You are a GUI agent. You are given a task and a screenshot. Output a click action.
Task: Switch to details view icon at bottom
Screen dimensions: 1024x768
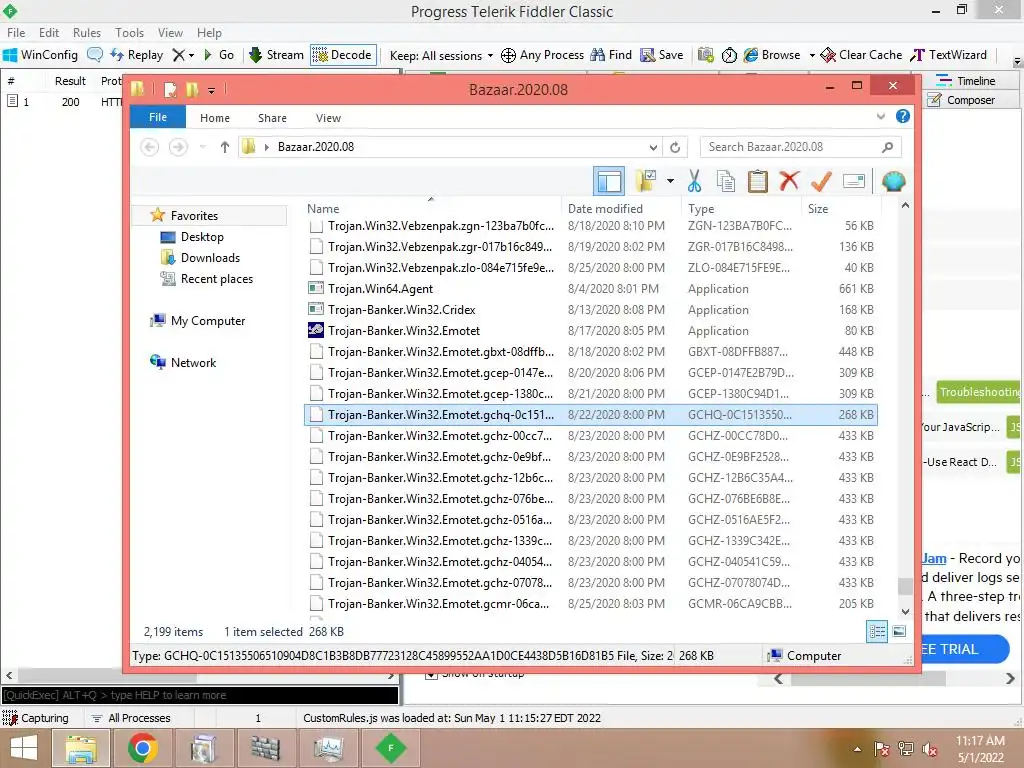tap(877, 631)
